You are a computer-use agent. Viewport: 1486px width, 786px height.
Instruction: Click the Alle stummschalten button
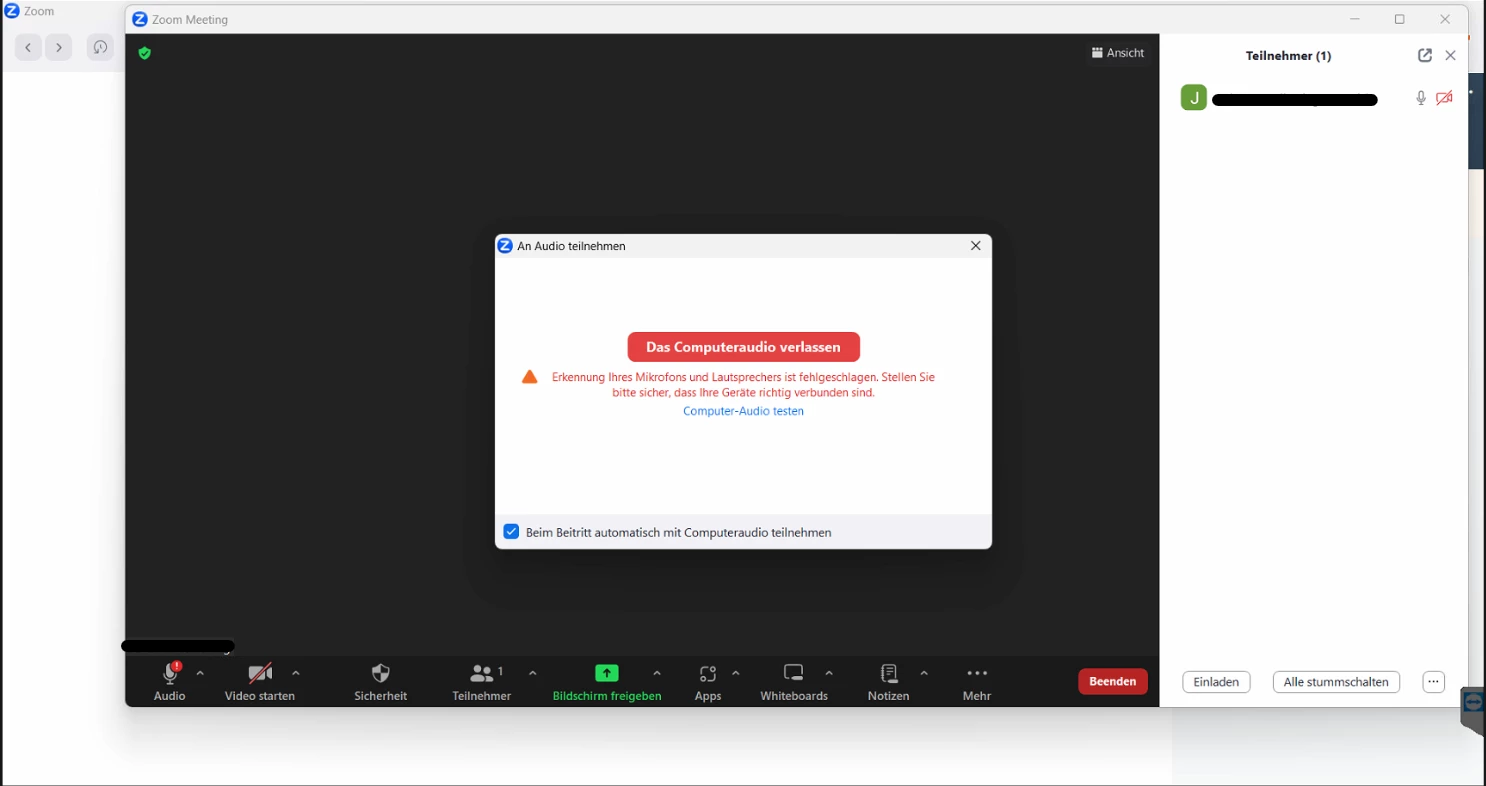pos(1336,682)
